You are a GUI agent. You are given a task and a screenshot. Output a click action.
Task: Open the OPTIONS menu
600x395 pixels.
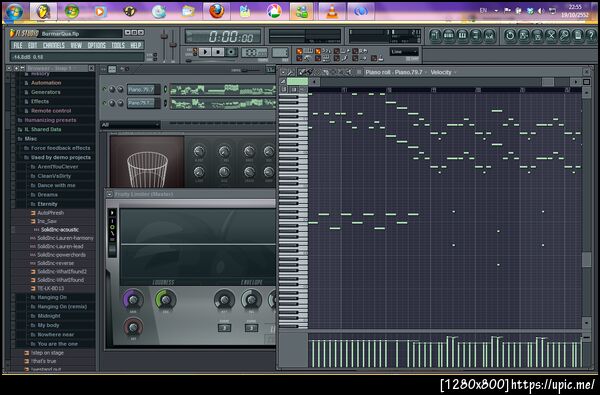[96, 45]
